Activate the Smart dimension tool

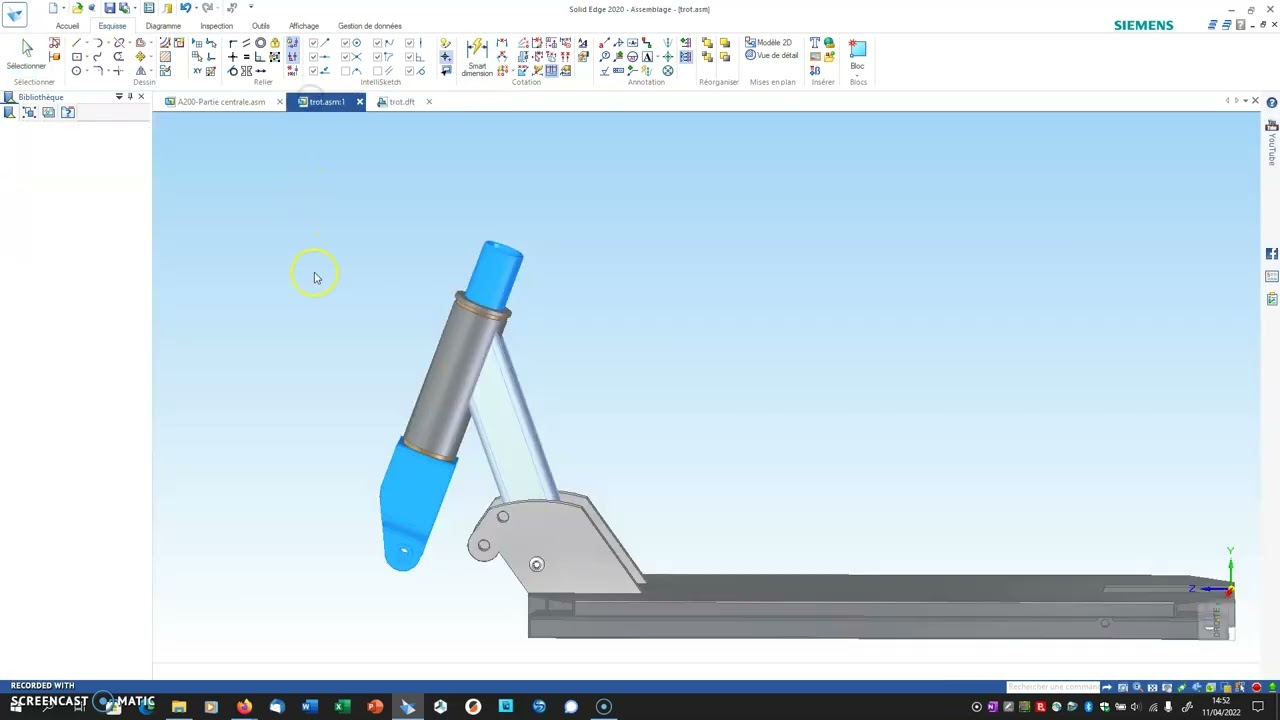click(477, 57)
